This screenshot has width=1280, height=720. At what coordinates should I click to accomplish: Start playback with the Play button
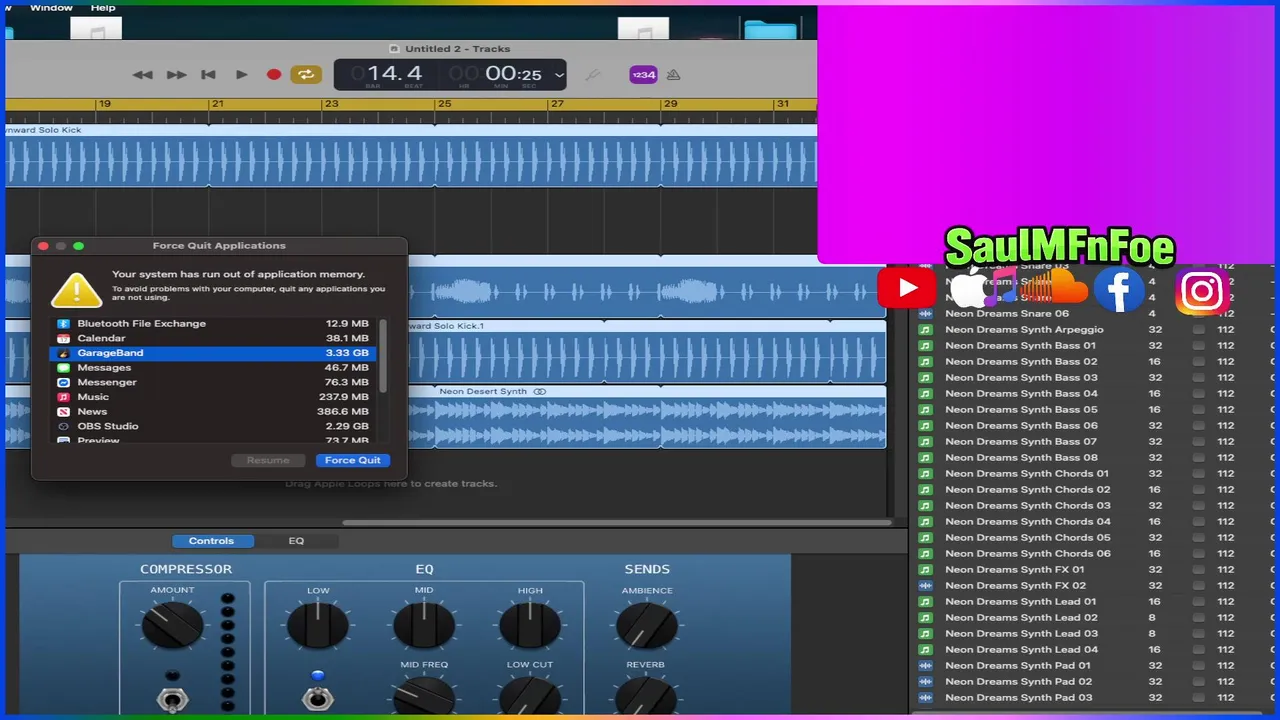tap(241, 75)
